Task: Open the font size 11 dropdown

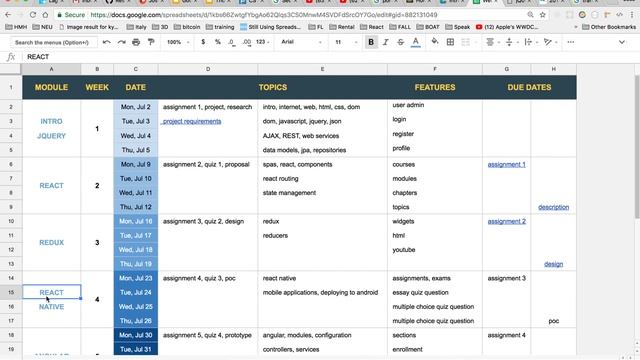Action: pos(346,42)
